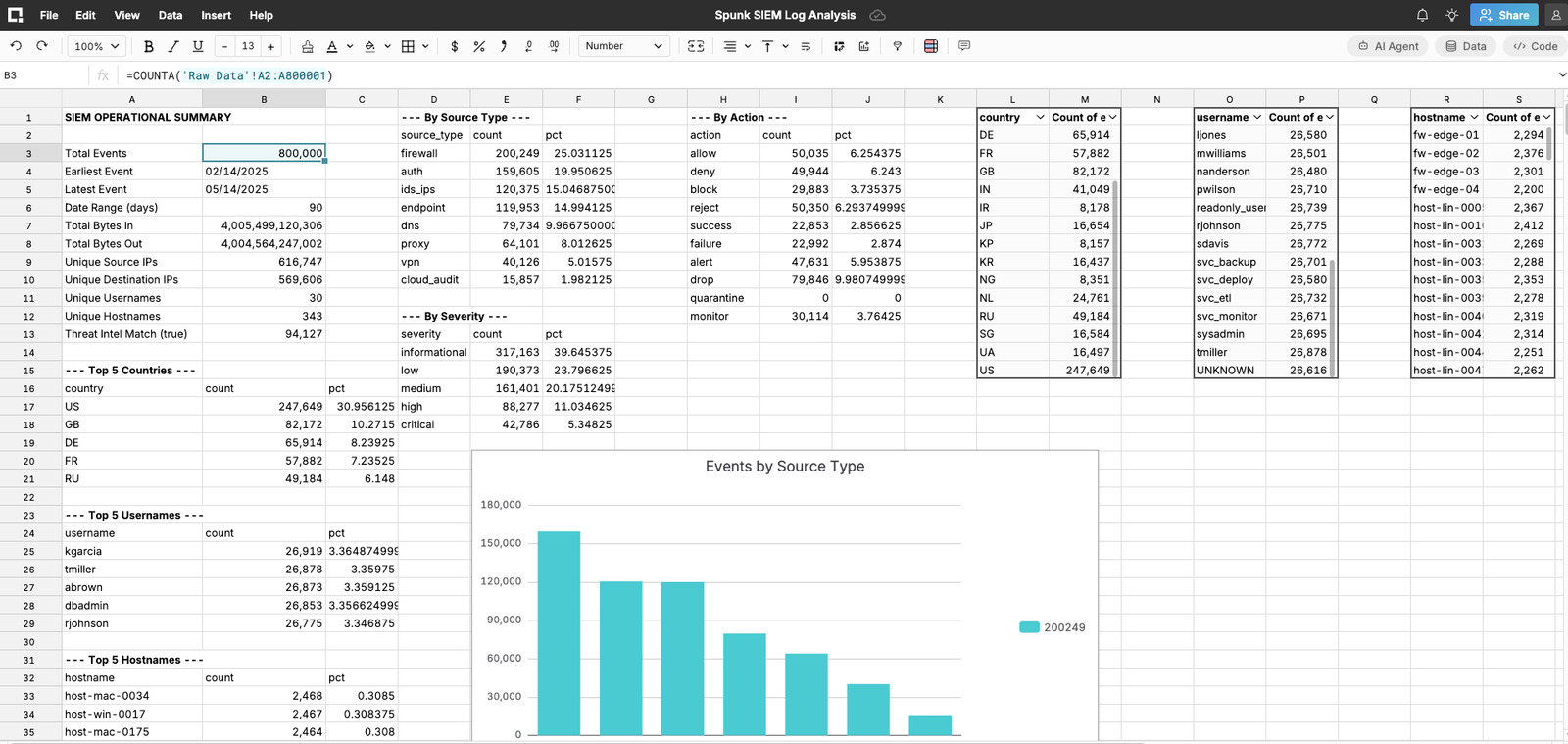Open notifications bell

1422,15
